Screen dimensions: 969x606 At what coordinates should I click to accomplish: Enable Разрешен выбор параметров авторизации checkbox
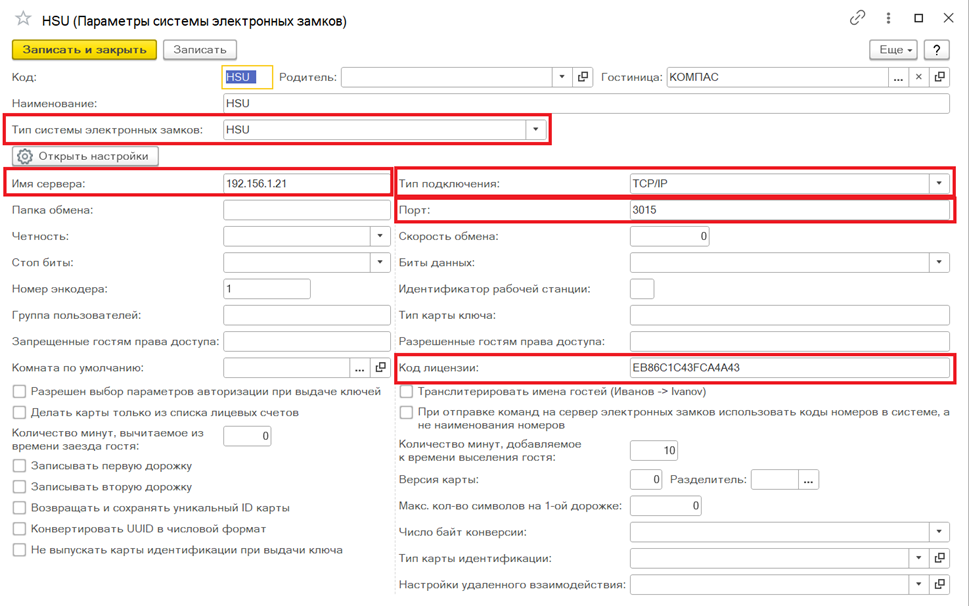[x=20, y=391]
